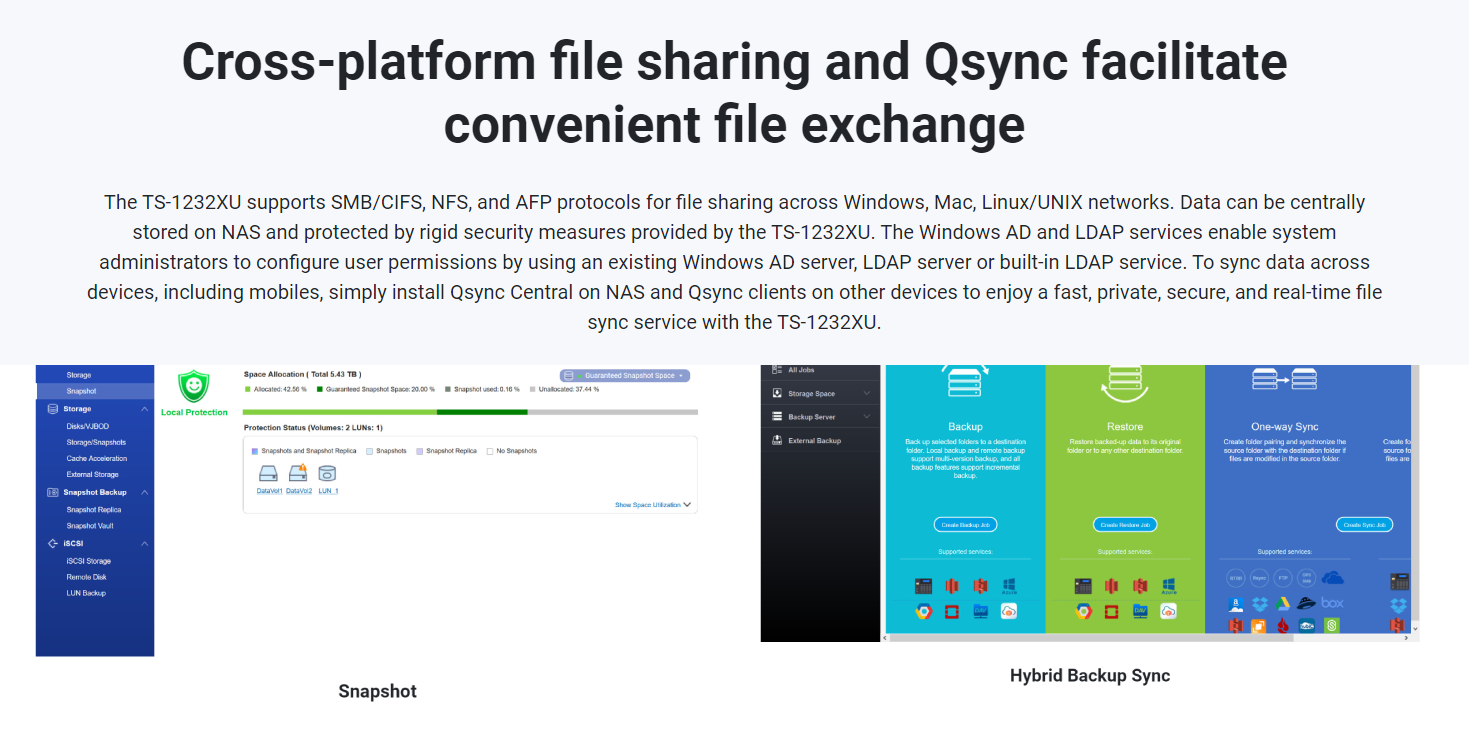Click the Create Backup Job button
The width and height of the screenshot is (1469, 742).
click(x=965, y=525)
